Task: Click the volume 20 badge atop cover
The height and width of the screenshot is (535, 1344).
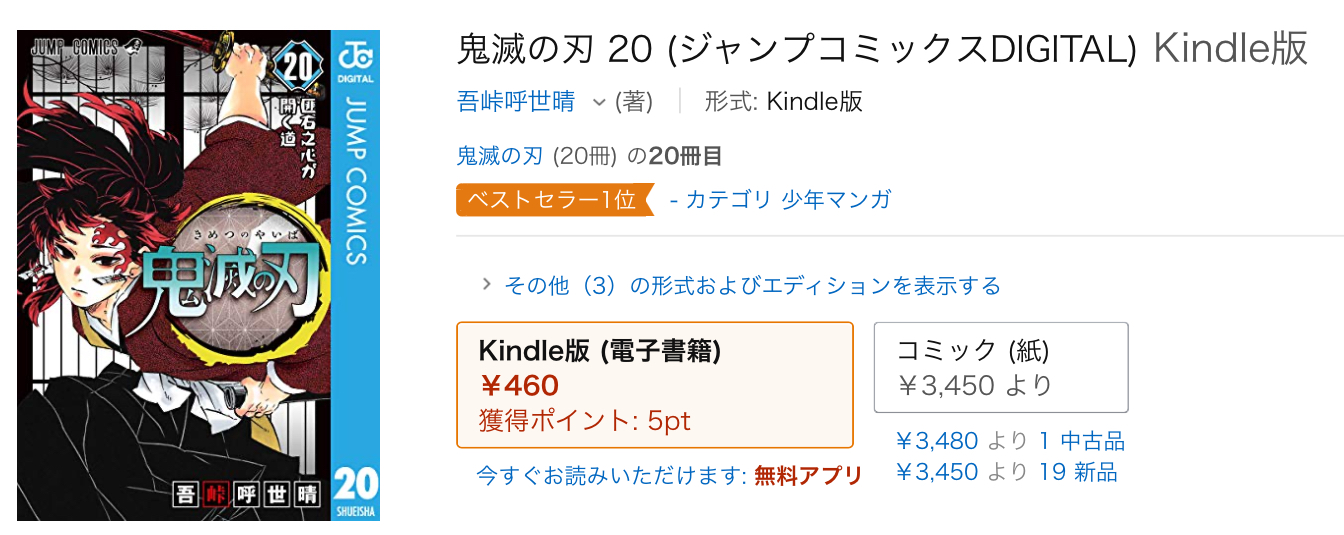Action: pos(299,67)
